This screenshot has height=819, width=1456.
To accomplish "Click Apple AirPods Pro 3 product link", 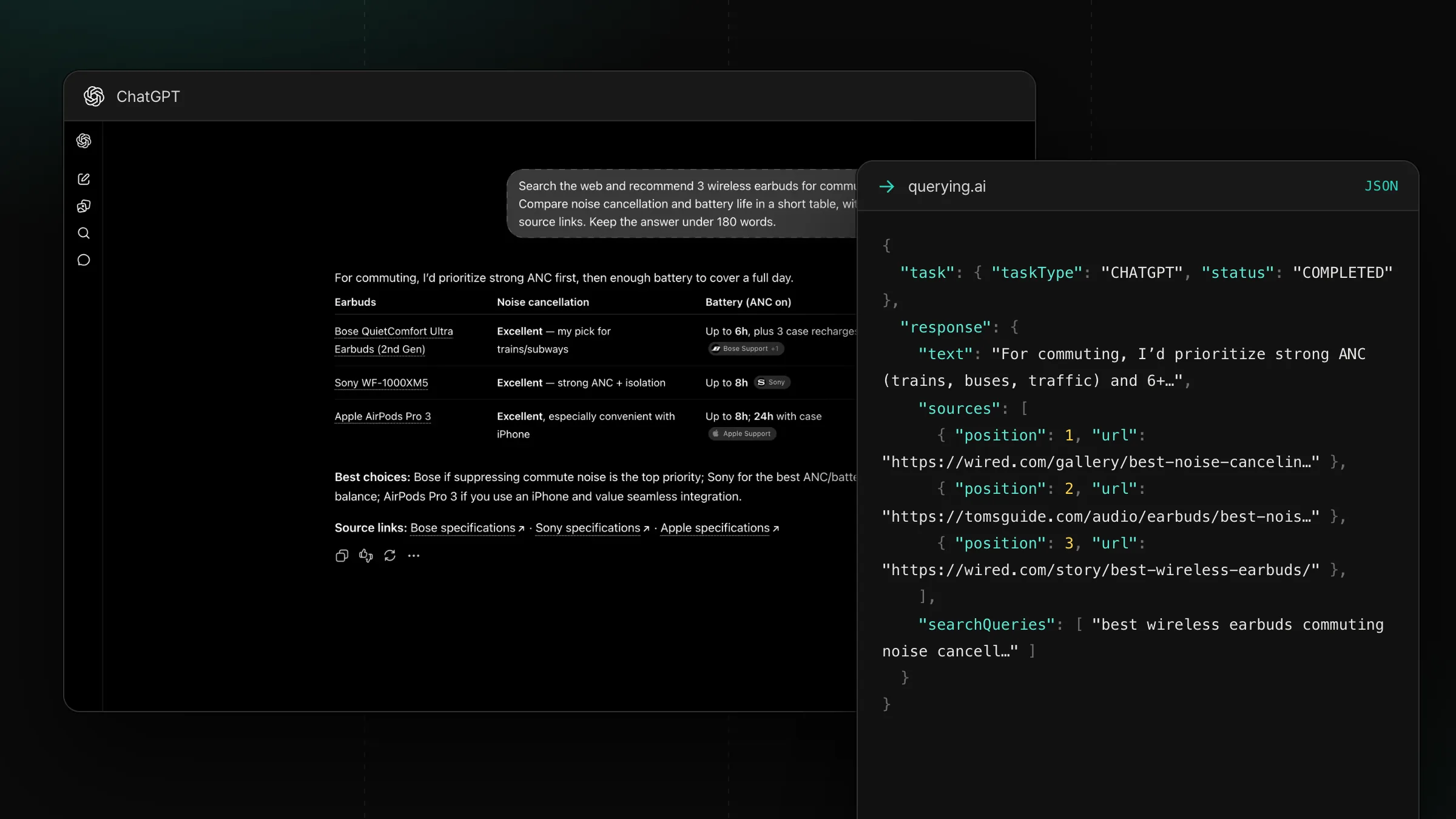I will point(383,416).
